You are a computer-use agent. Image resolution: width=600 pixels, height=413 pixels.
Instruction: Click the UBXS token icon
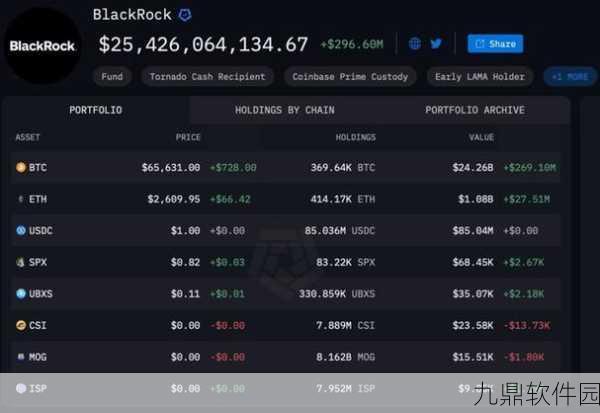(20, 294)
